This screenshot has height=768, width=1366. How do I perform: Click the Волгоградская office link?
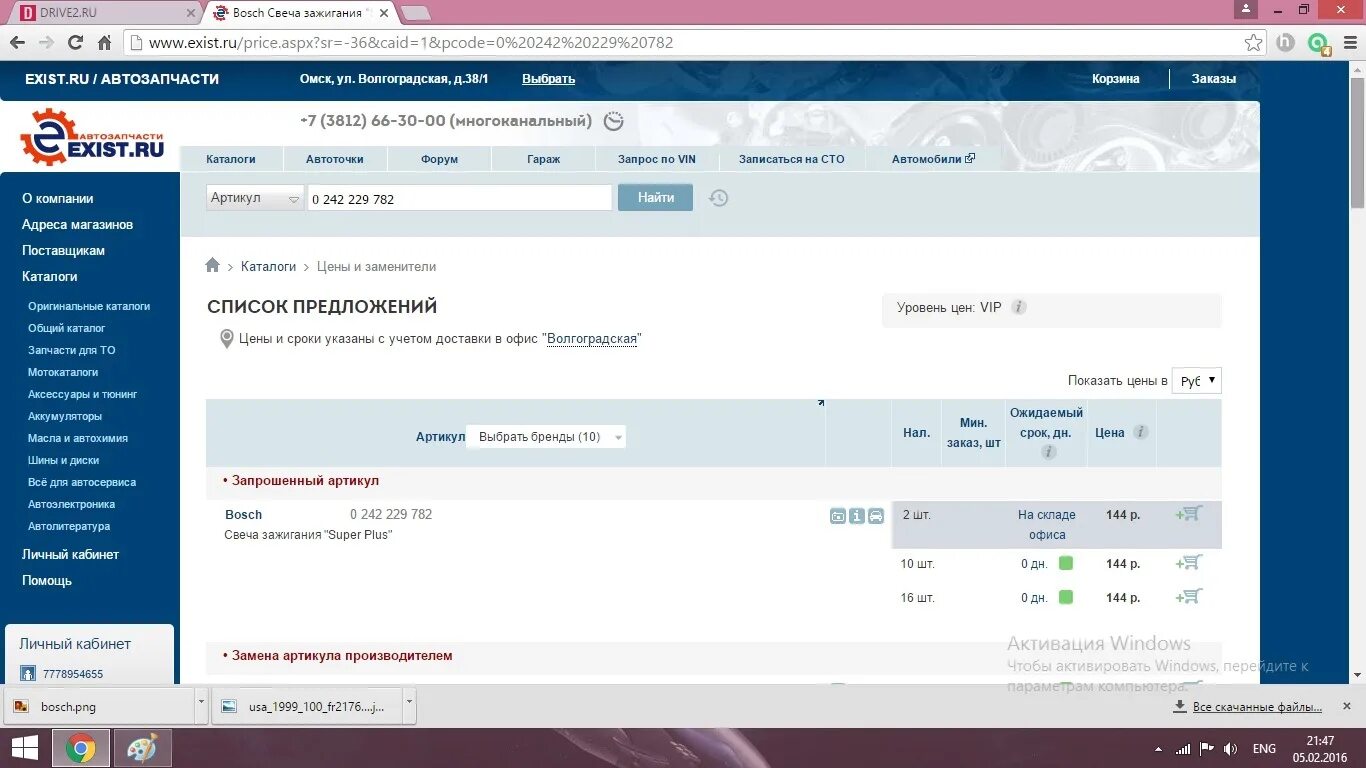click(592, 339)
